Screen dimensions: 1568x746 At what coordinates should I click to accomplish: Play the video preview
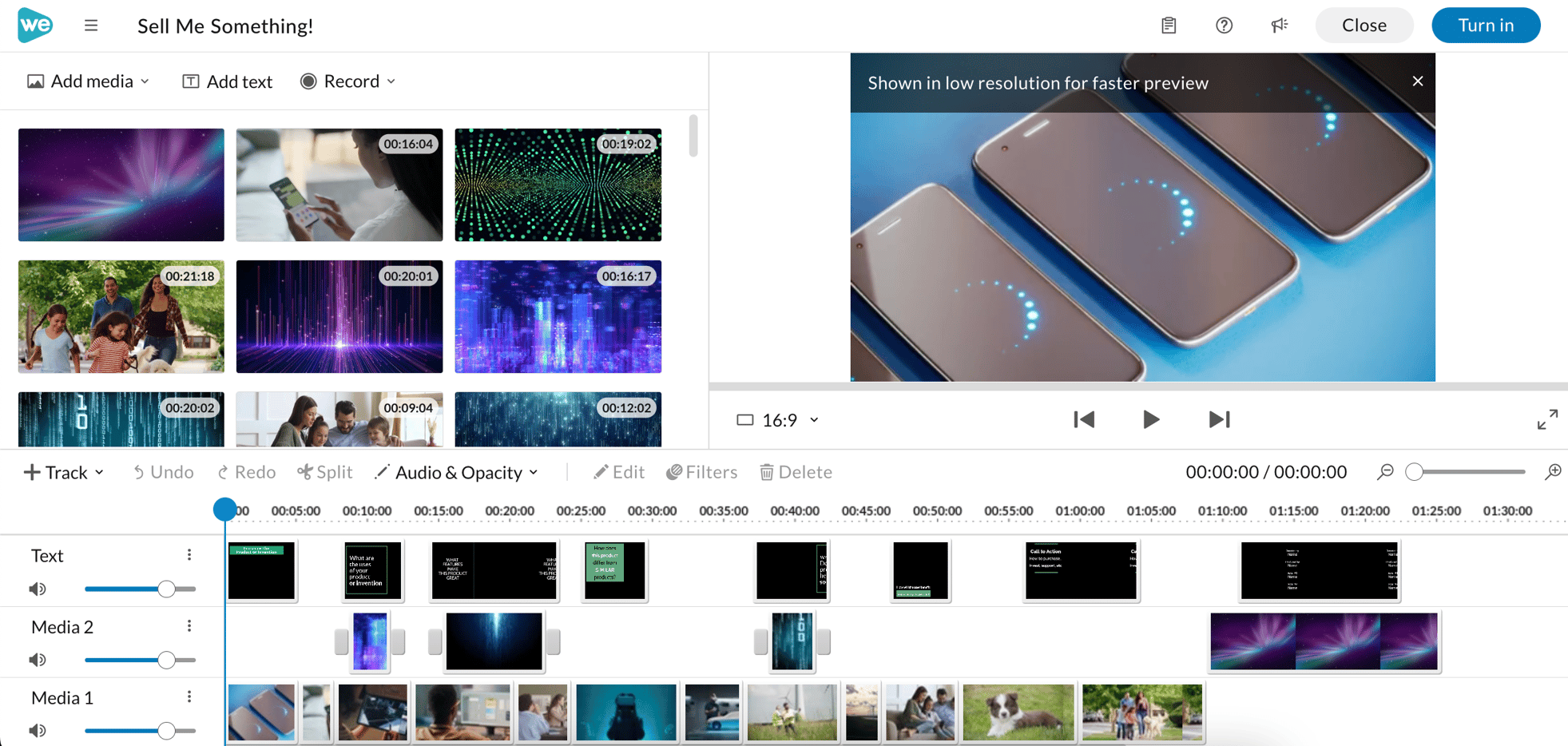pyautogui.click(x=1150, y=419)
